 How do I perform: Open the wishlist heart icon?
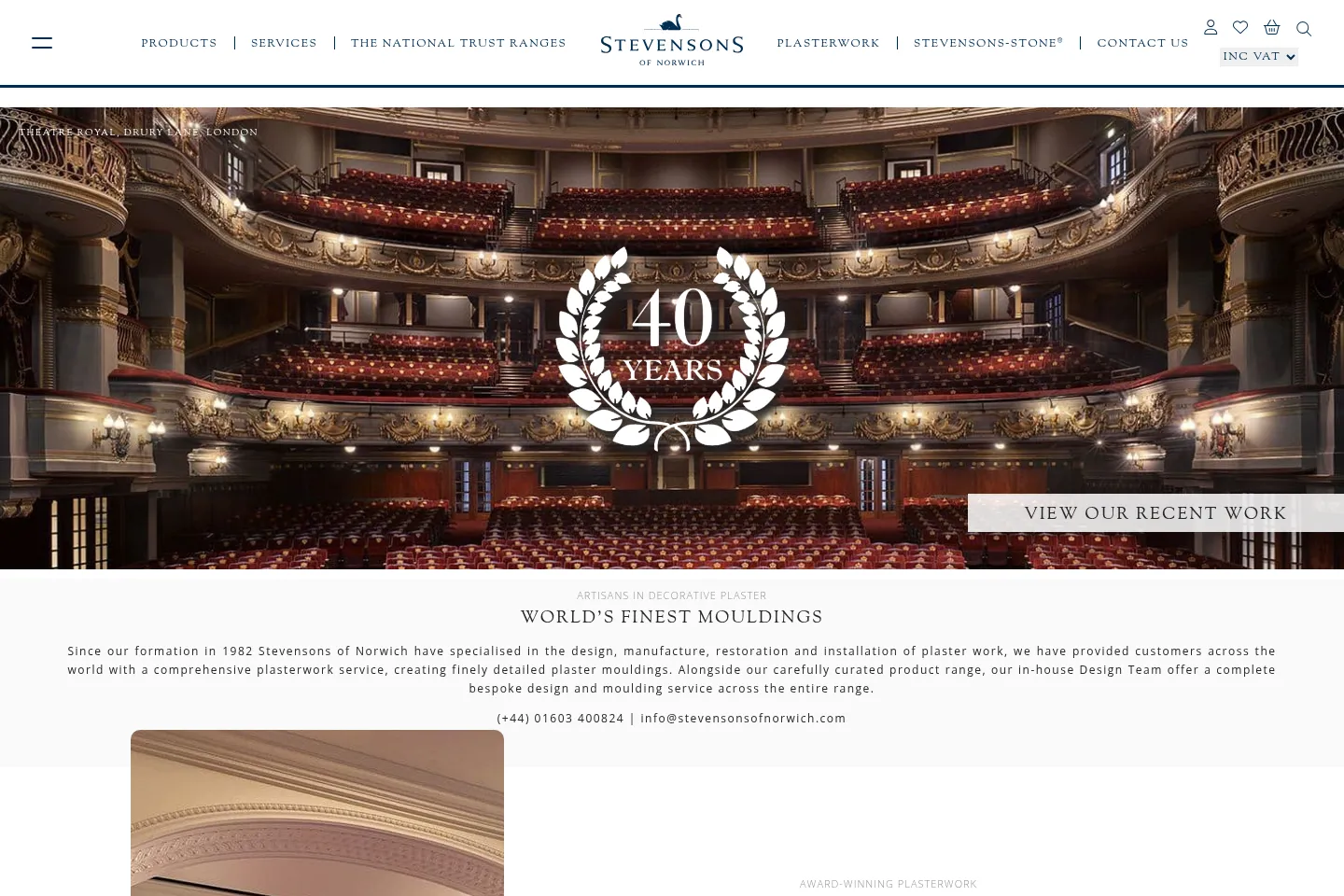pyautogui.click(x=1240, y=28)
